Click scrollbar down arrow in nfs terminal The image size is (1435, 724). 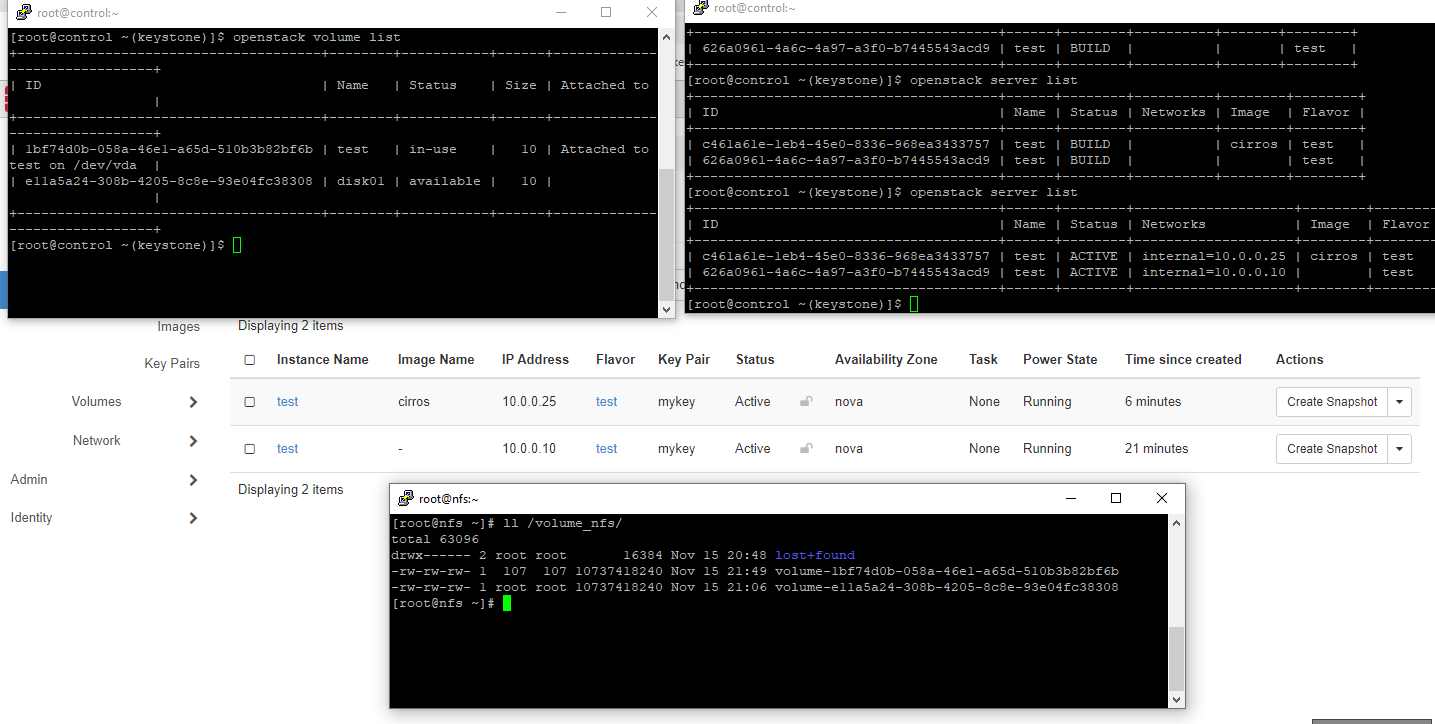(x=1177, y=700)
